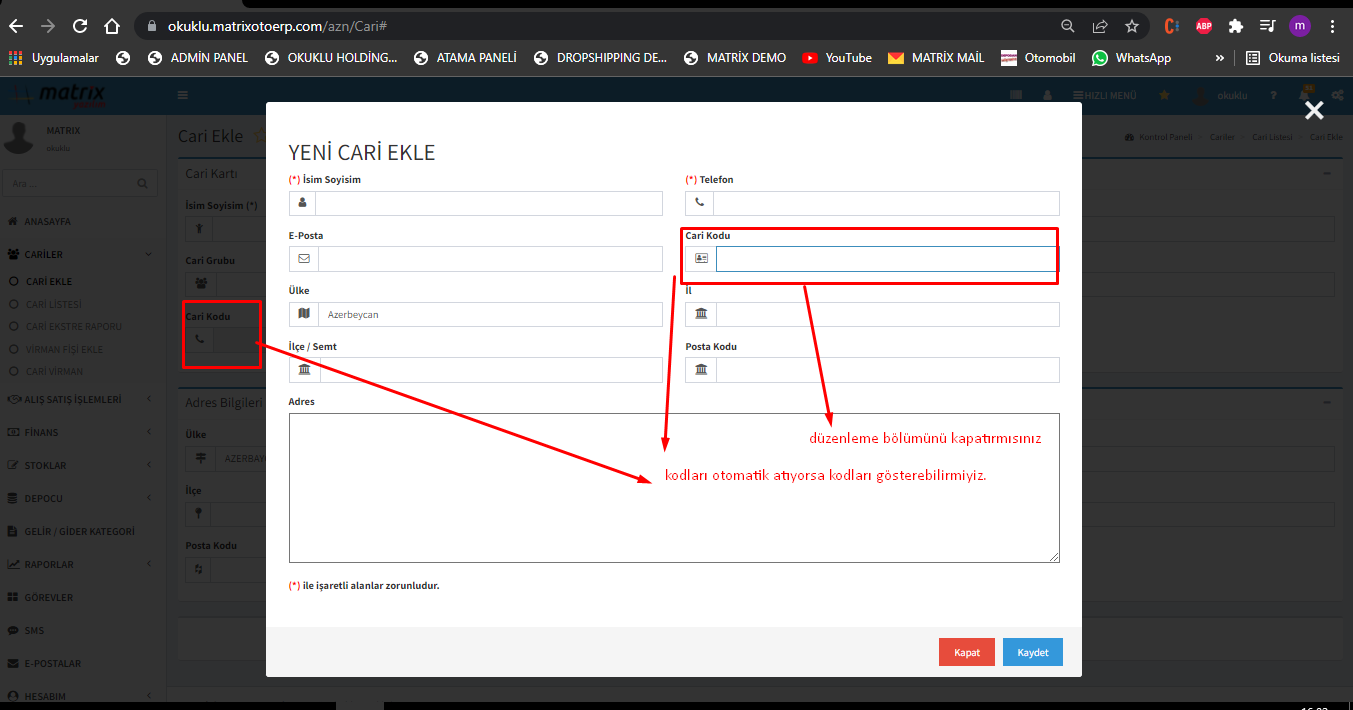
Task: Open the Ülke dropdown showing Azerbeycan
Action: click(488, 315)
